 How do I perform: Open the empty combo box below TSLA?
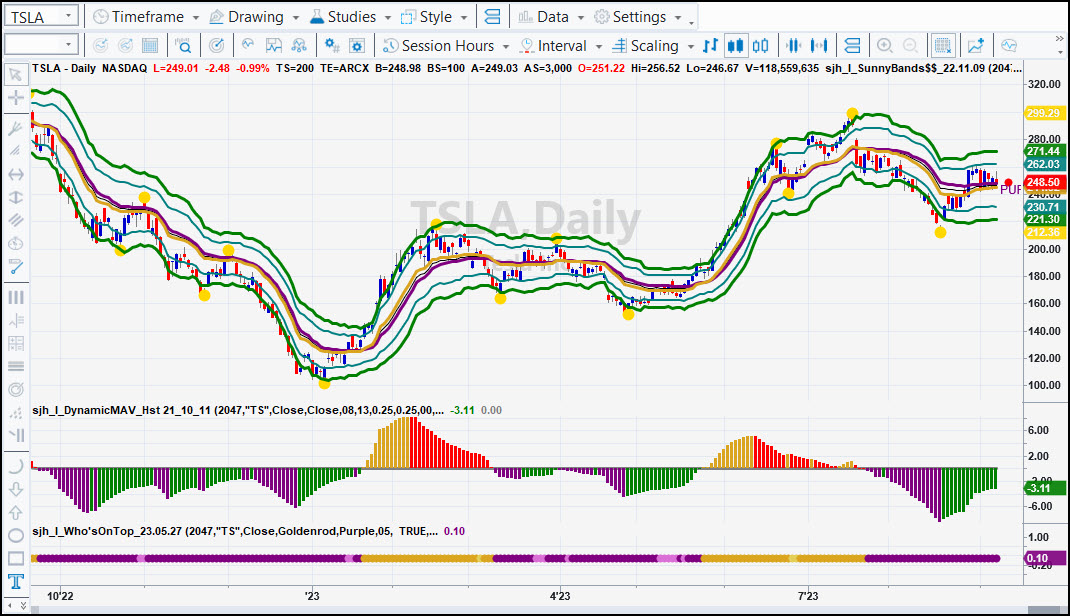point(41,45)
